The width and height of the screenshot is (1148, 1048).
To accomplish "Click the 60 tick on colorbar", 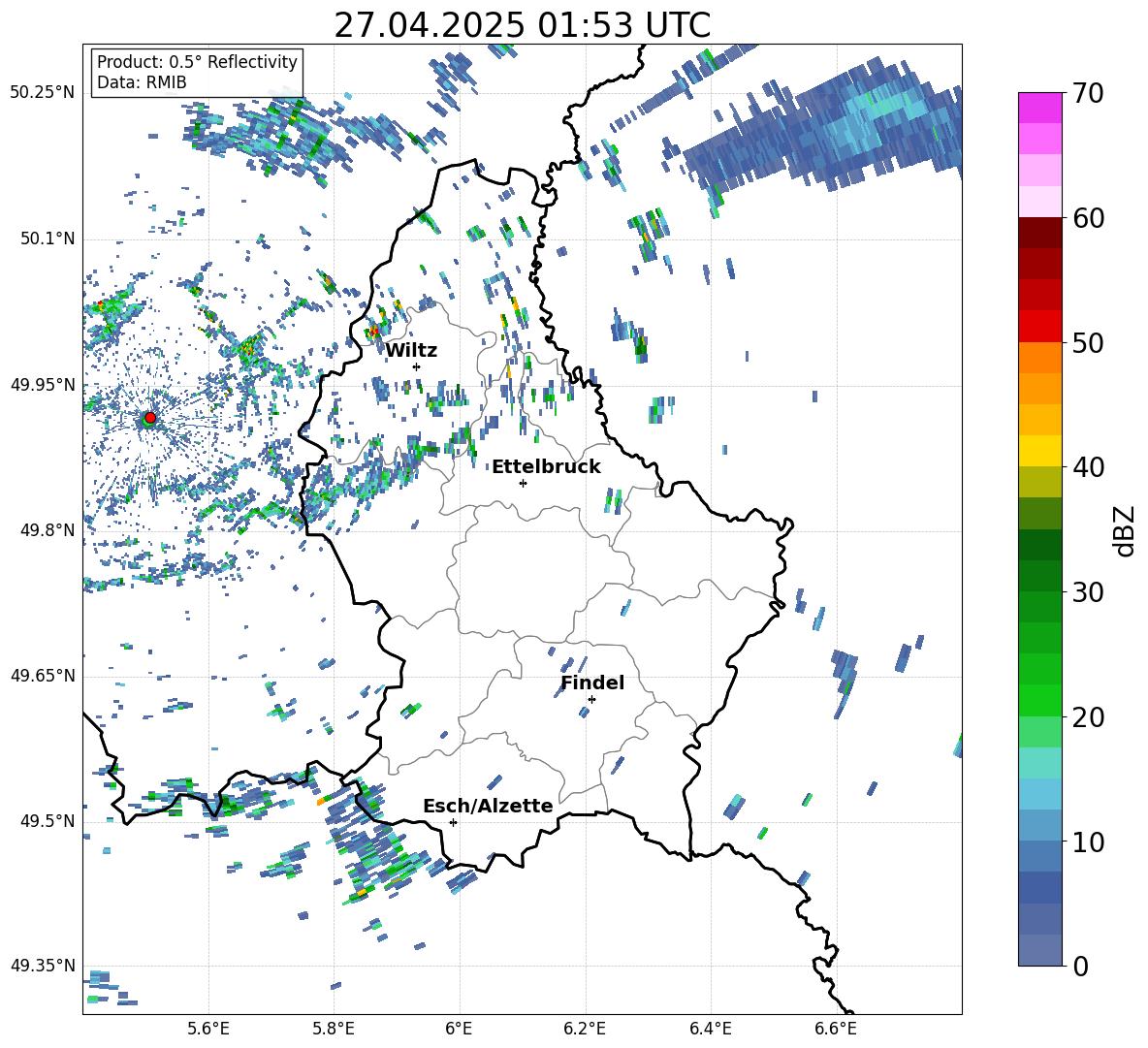I will pos(1088,218).
